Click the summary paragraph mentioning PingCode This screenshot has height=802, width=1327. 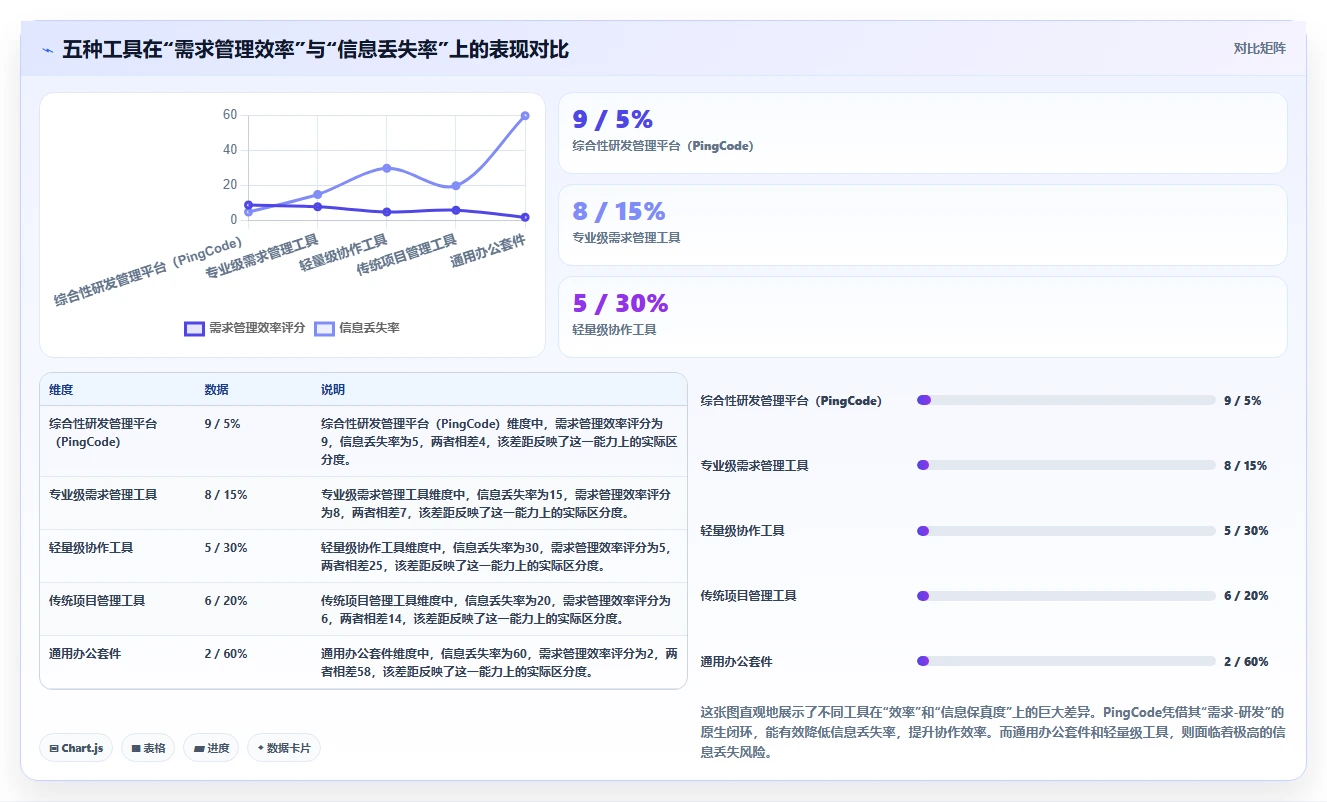pos(993,733)
